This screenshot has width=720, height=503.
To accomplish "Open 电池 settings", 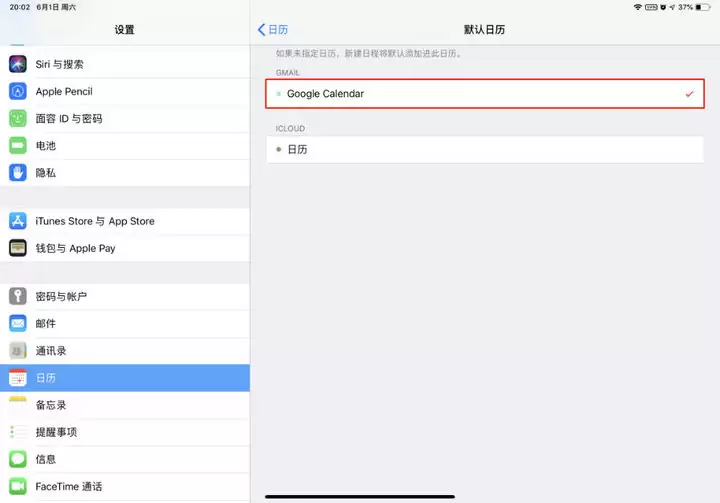I will coord(125,146).
